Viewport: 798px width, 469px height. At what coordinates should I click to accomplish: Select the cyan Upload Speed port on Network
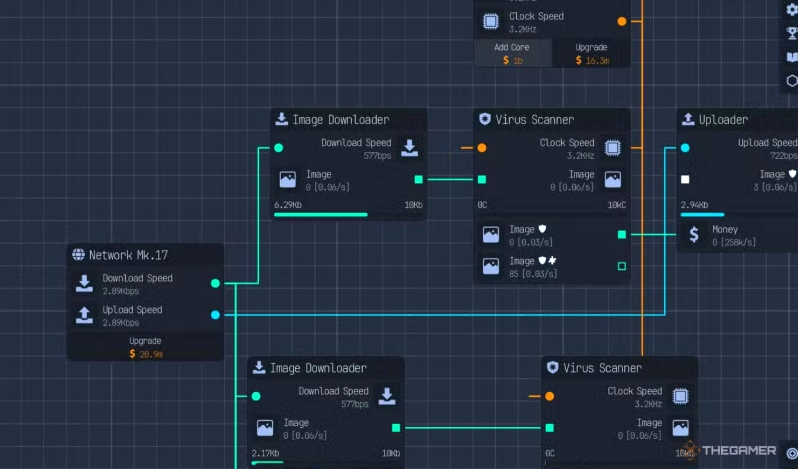(x=215, y=315)
